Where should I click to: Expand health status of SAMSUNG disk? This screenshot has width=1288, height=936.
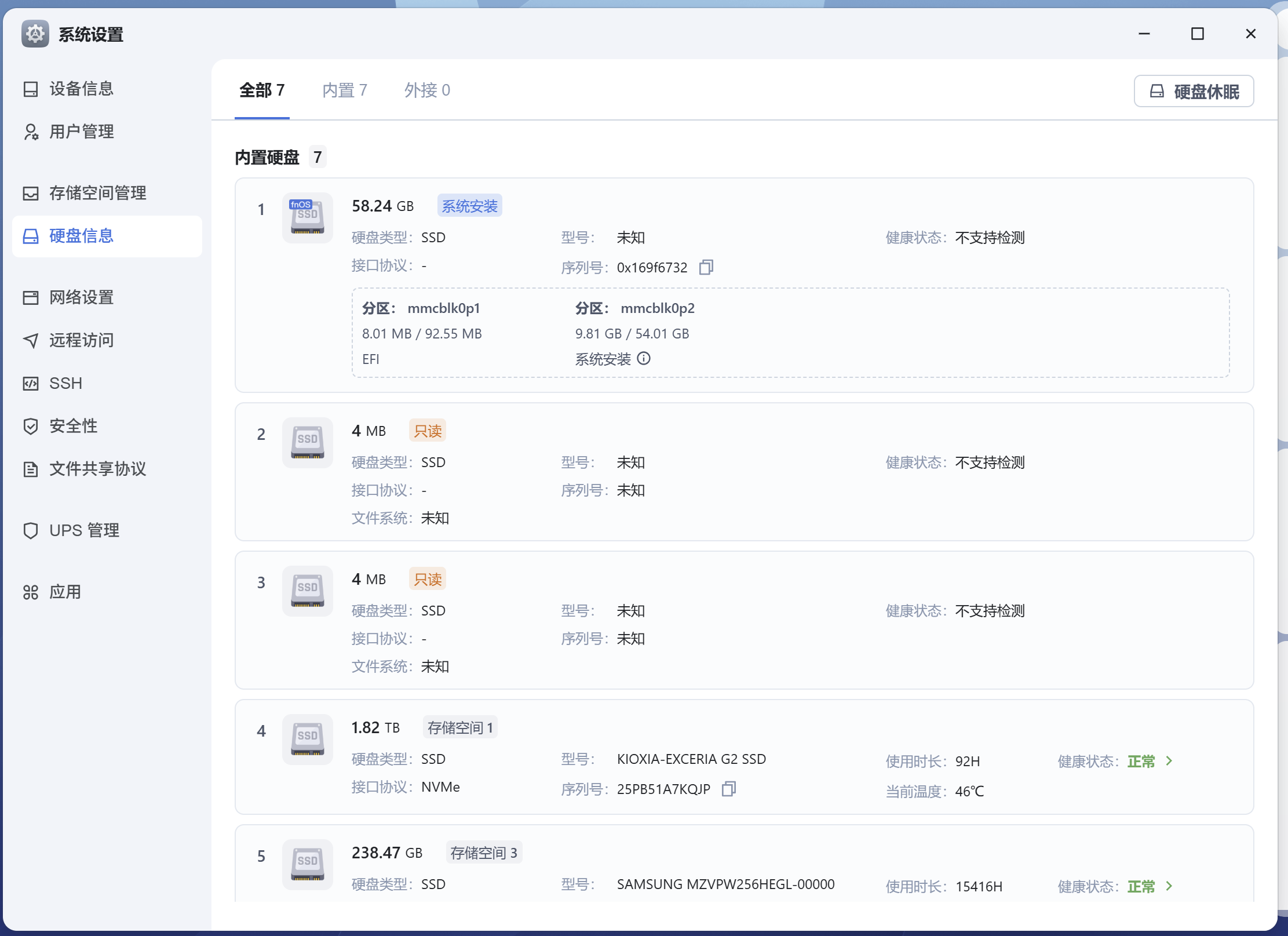pyautogui.click(x=1169, y=886)
